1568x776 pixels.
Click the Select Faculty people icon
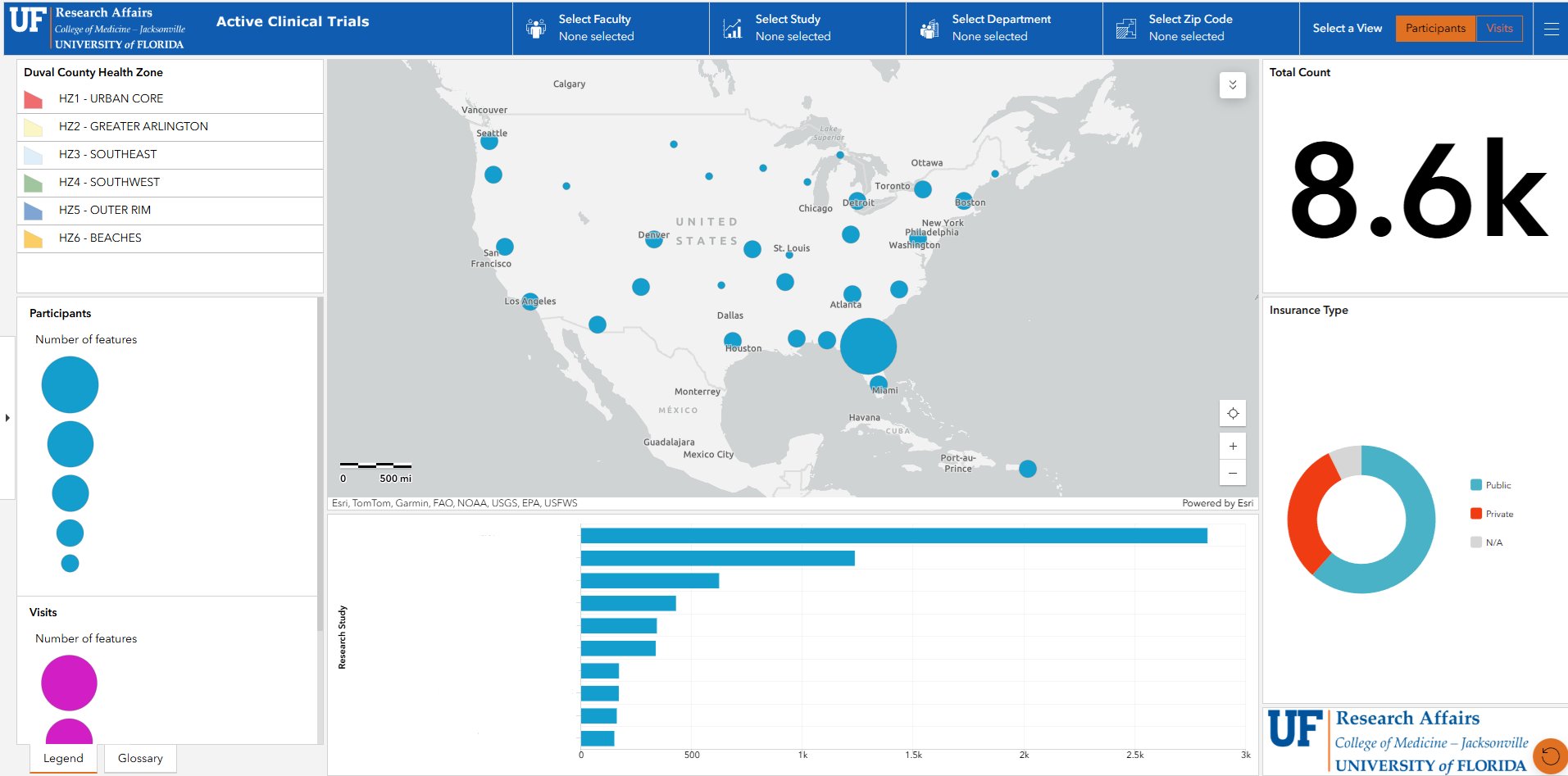coord(536,28)
